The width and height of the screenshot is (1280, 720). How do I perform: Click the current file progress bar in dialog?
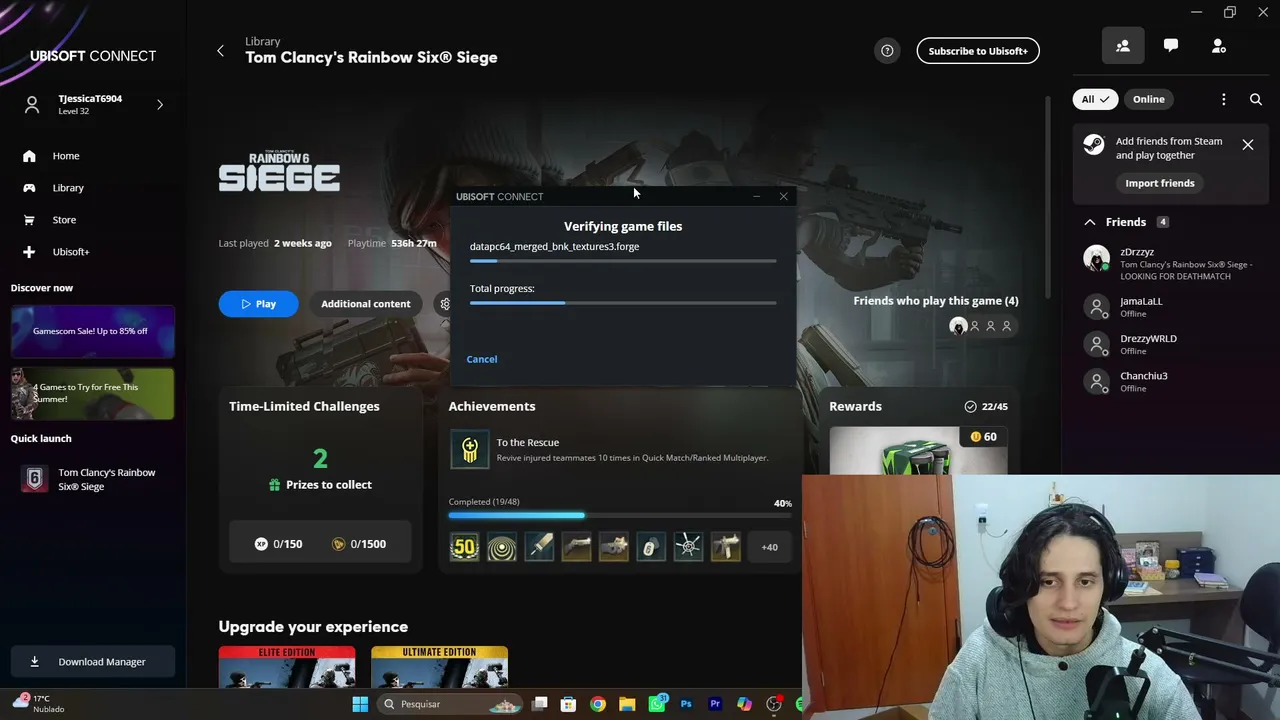(x=623, y=261)
